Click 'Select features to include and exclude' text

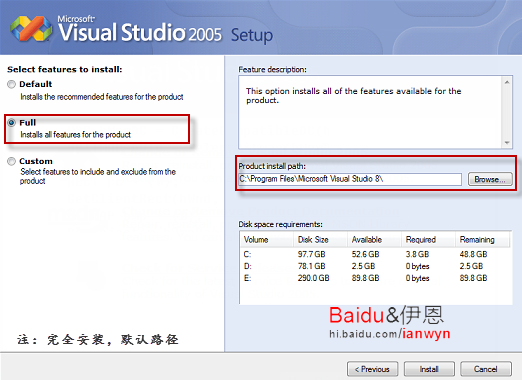pyautogui.click(x=98, y=176)
